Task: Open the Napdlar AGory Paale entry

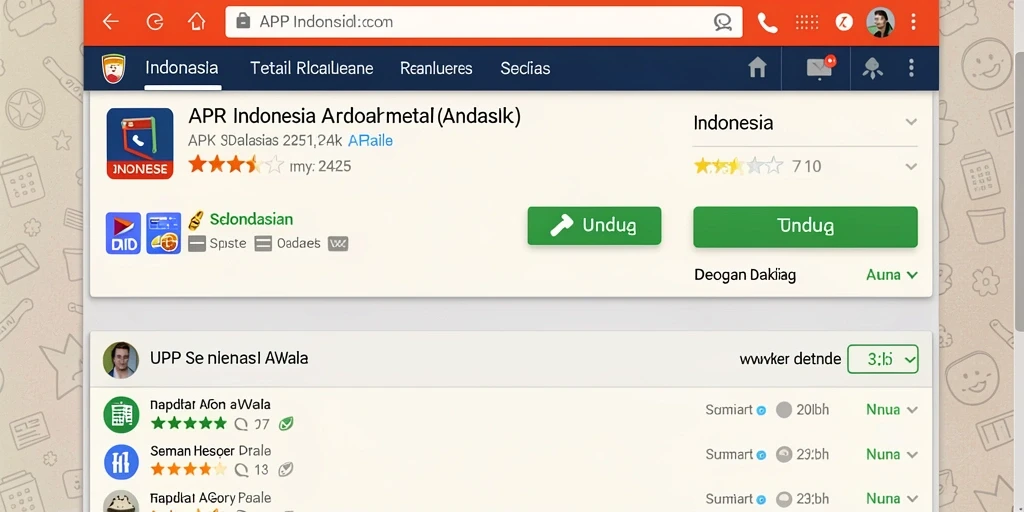Action: pos(210,498)
